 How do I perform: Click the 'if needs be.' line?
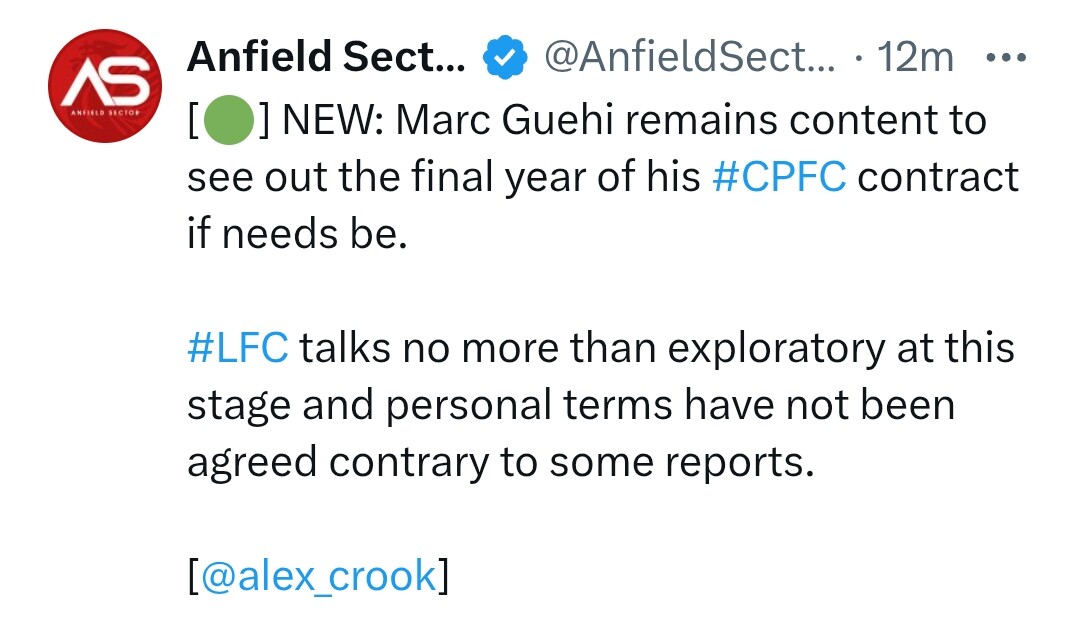298,234
